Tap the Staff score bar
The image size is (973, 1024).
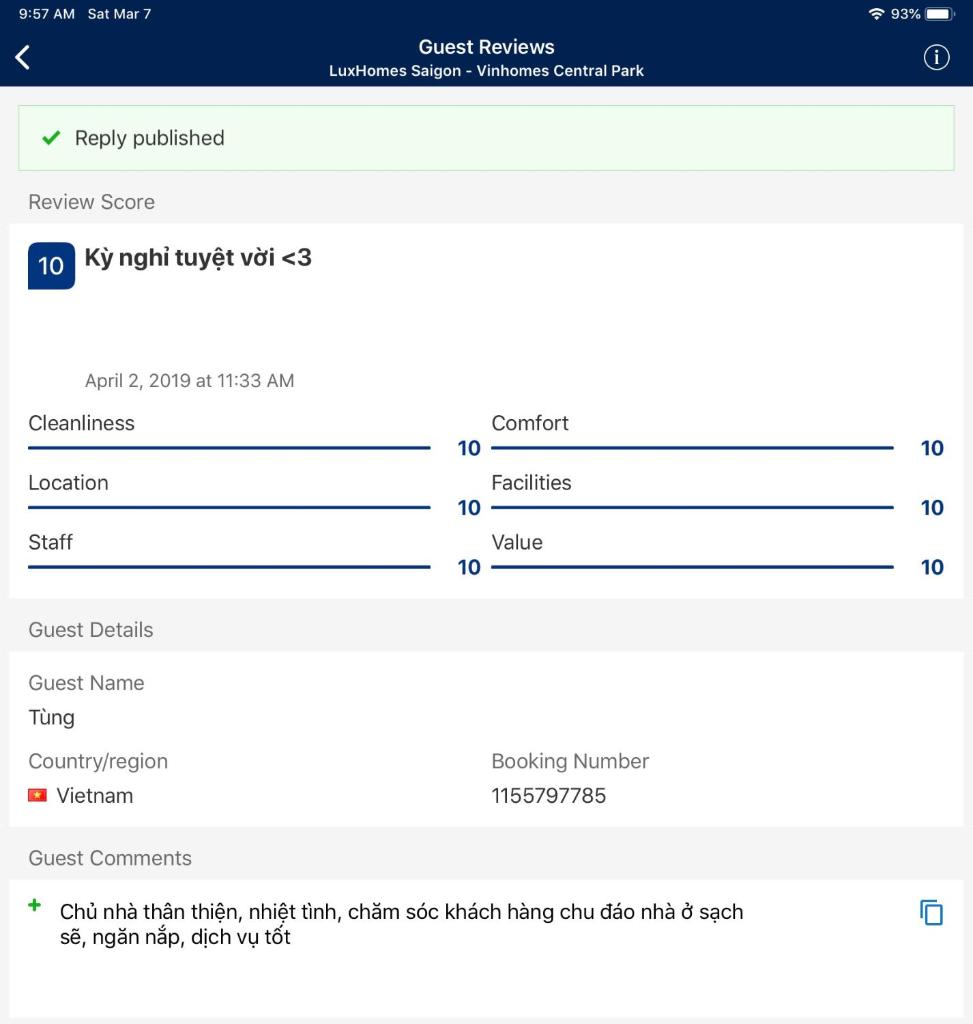[x=229, y=567]
